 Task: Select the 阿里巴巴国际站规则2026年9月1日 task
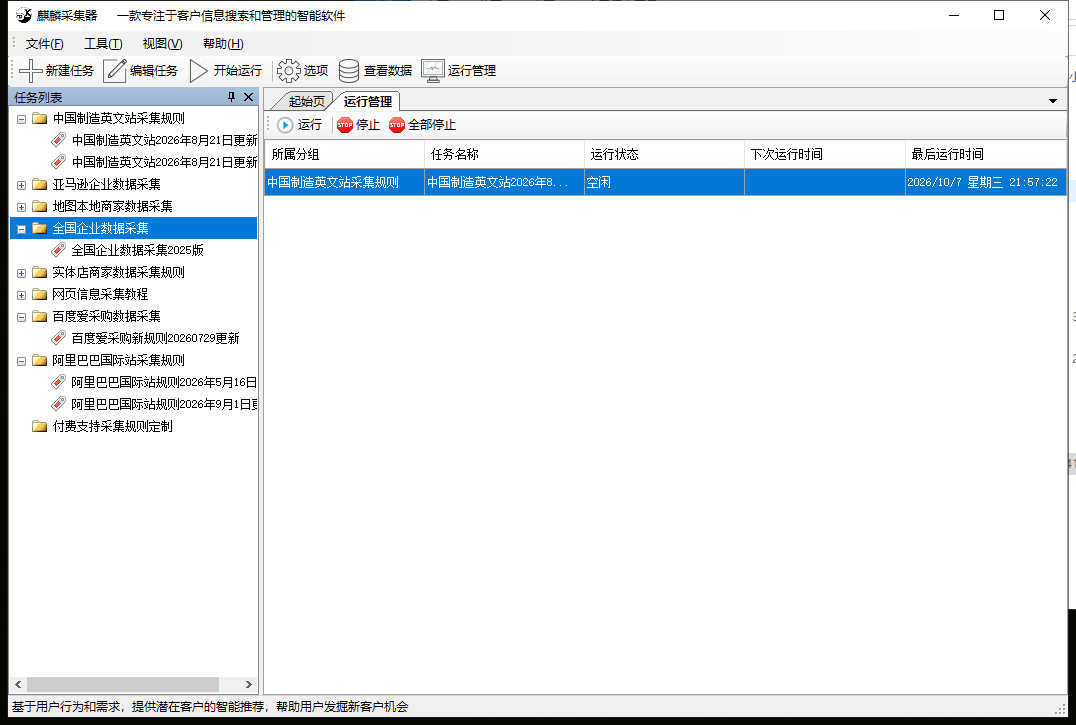[163, 404]
